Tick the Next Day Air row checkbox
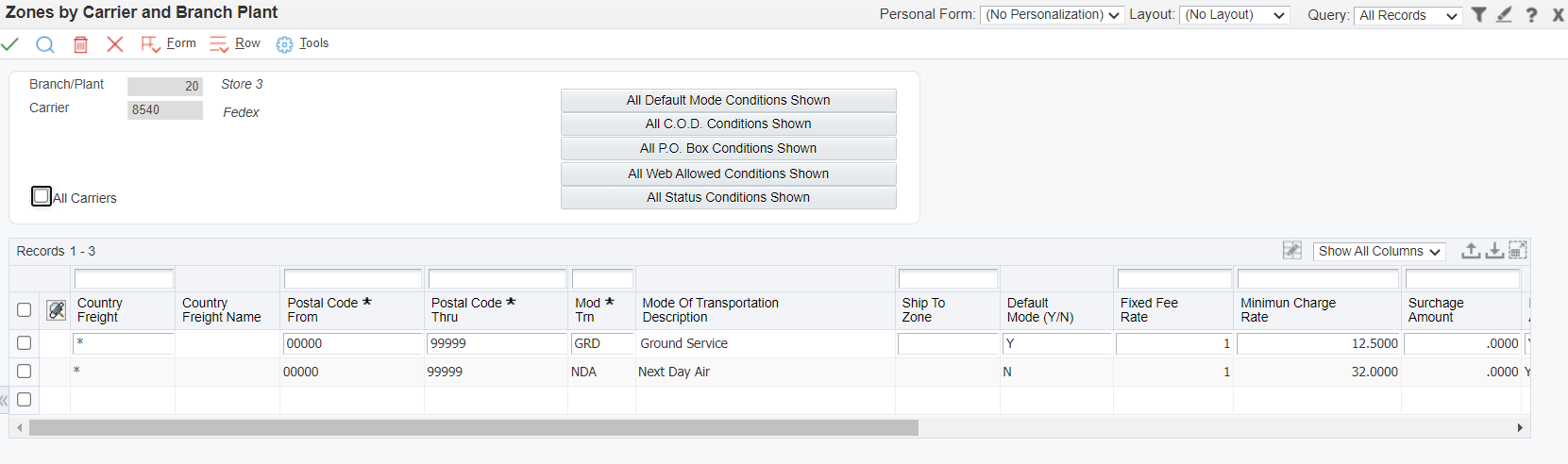 pos(25,372)
